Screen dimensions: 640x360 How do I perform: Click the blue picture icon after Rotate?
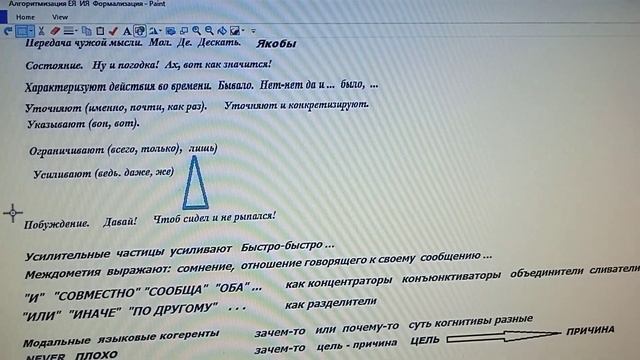click(x=171, y=31)
